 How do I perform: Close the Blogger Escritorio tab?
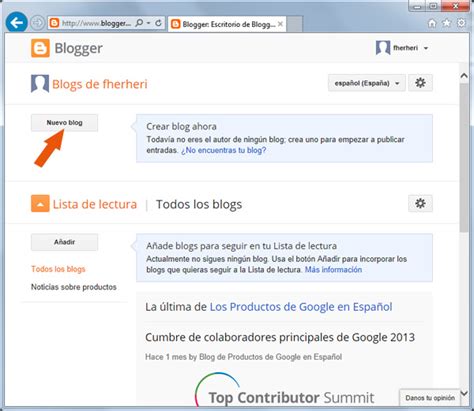pyautogui.click(x=281, y=24)
